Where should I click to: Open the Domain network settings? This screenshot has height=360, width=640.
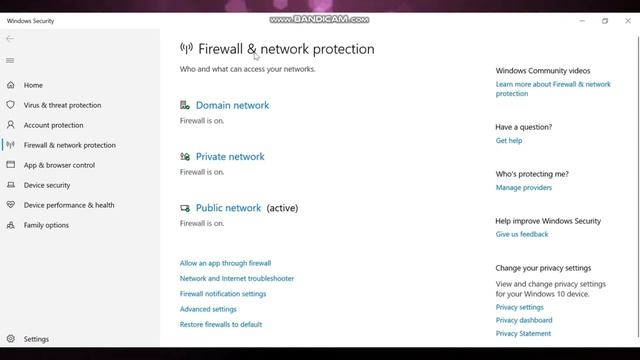click(x=232, y=105)
